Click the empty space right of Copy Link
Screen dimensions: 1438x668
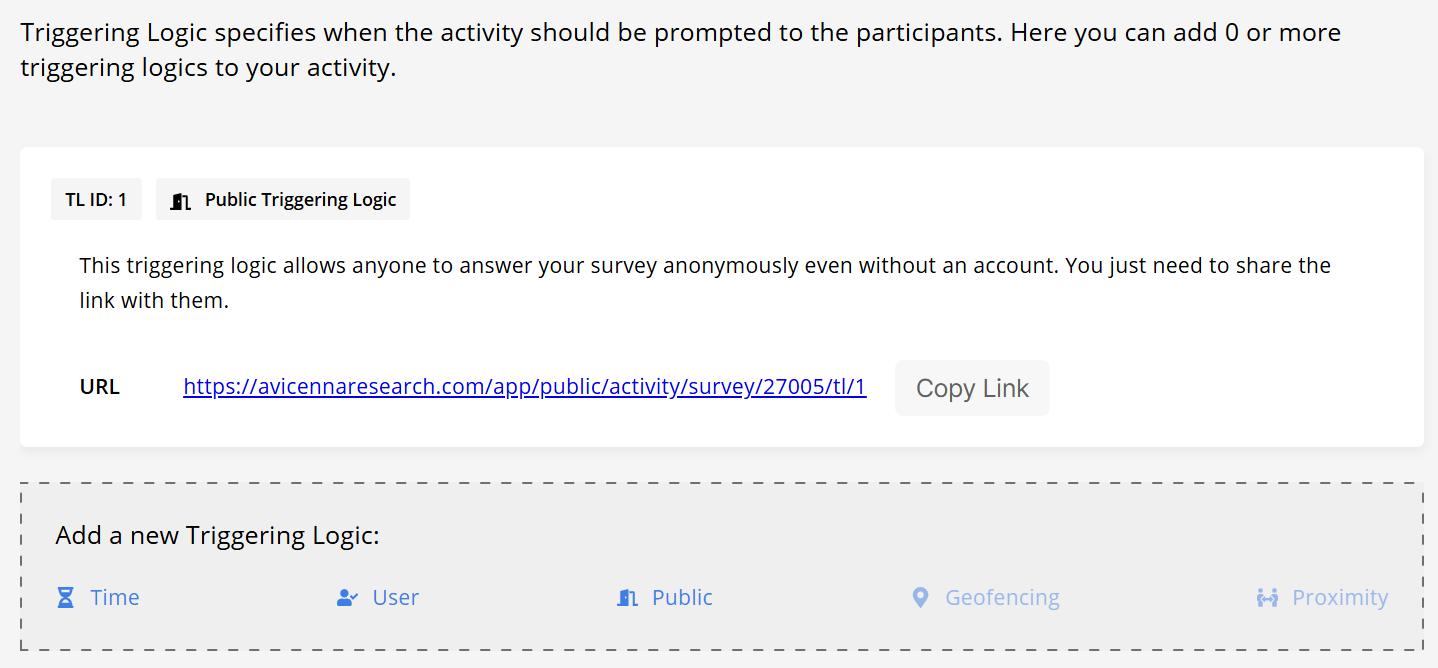pyautogui.click(x=1230, y=388)
